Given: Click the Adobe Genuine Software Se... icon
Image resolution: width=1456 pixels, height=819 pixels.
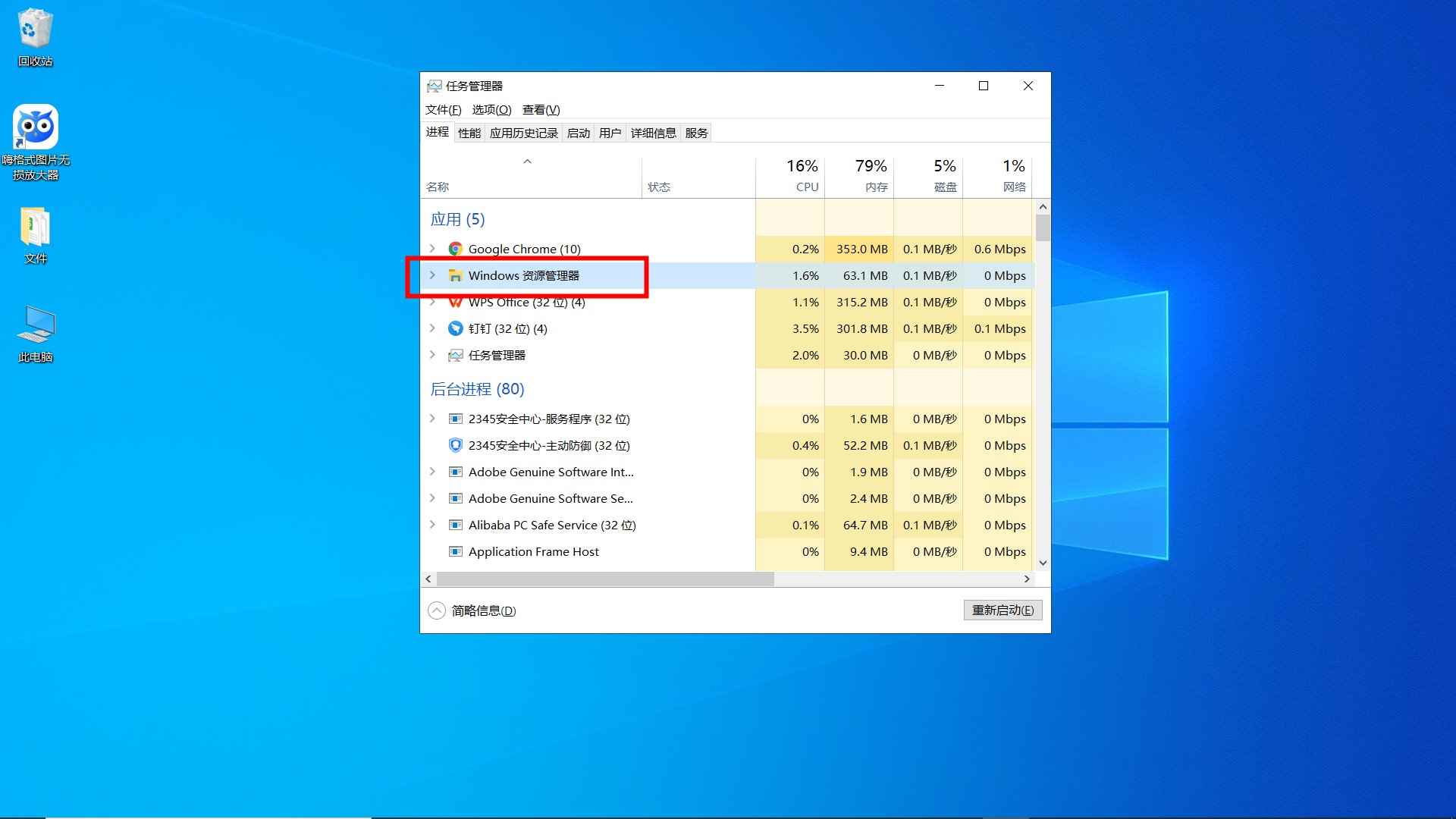Looking at the screenshot, I should point(455,498).
